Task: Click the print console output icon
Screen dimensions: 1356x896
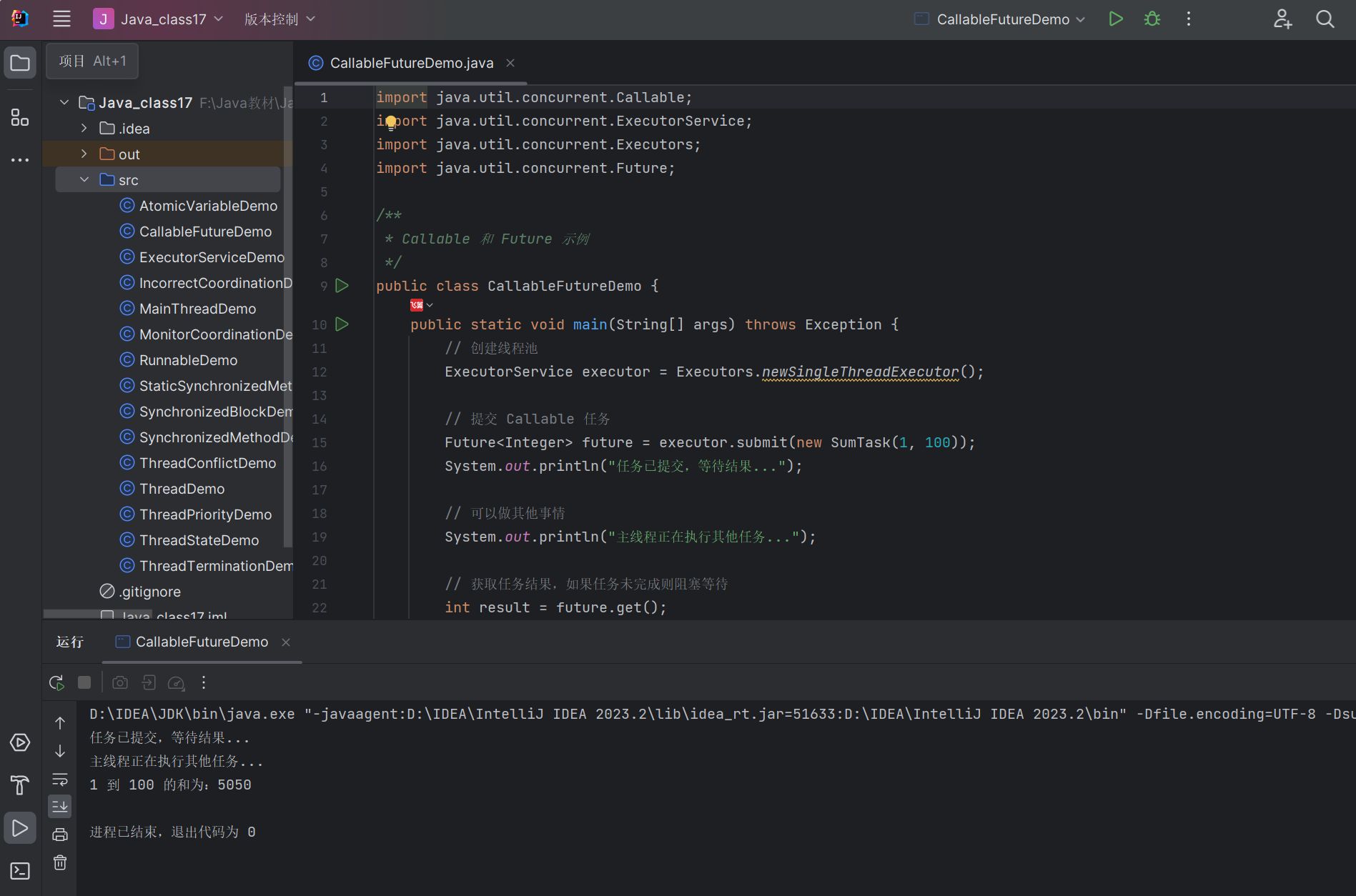Action: [60, 835]
